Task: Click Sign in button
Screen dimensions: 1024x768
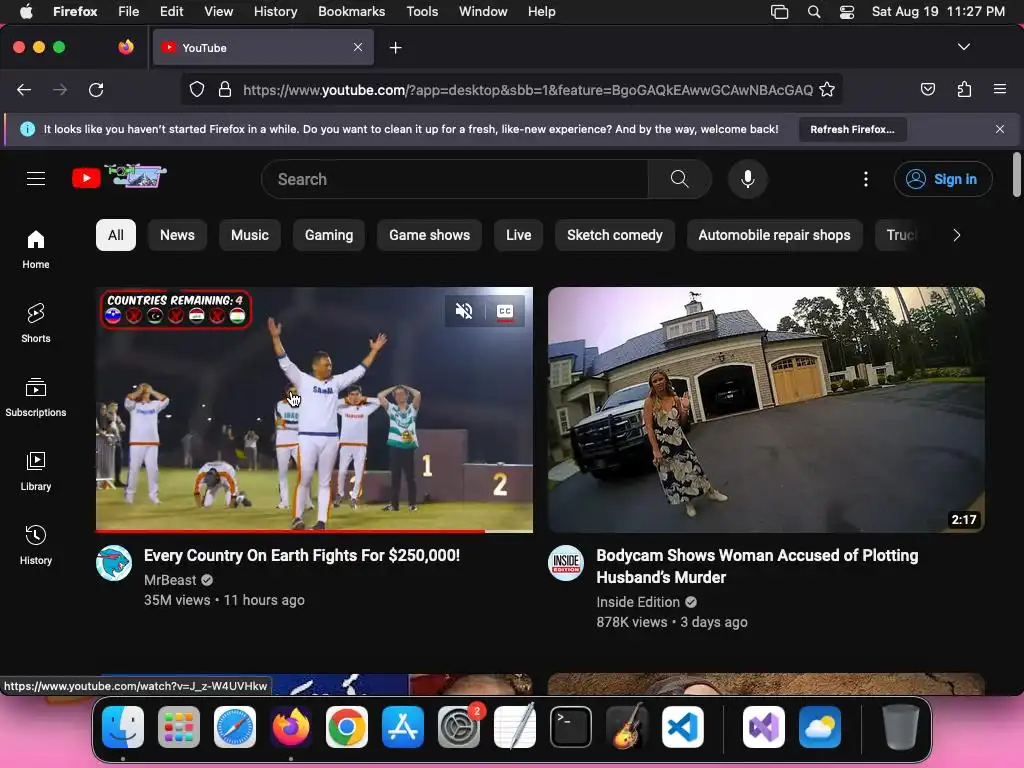Action: coord(943,179)
